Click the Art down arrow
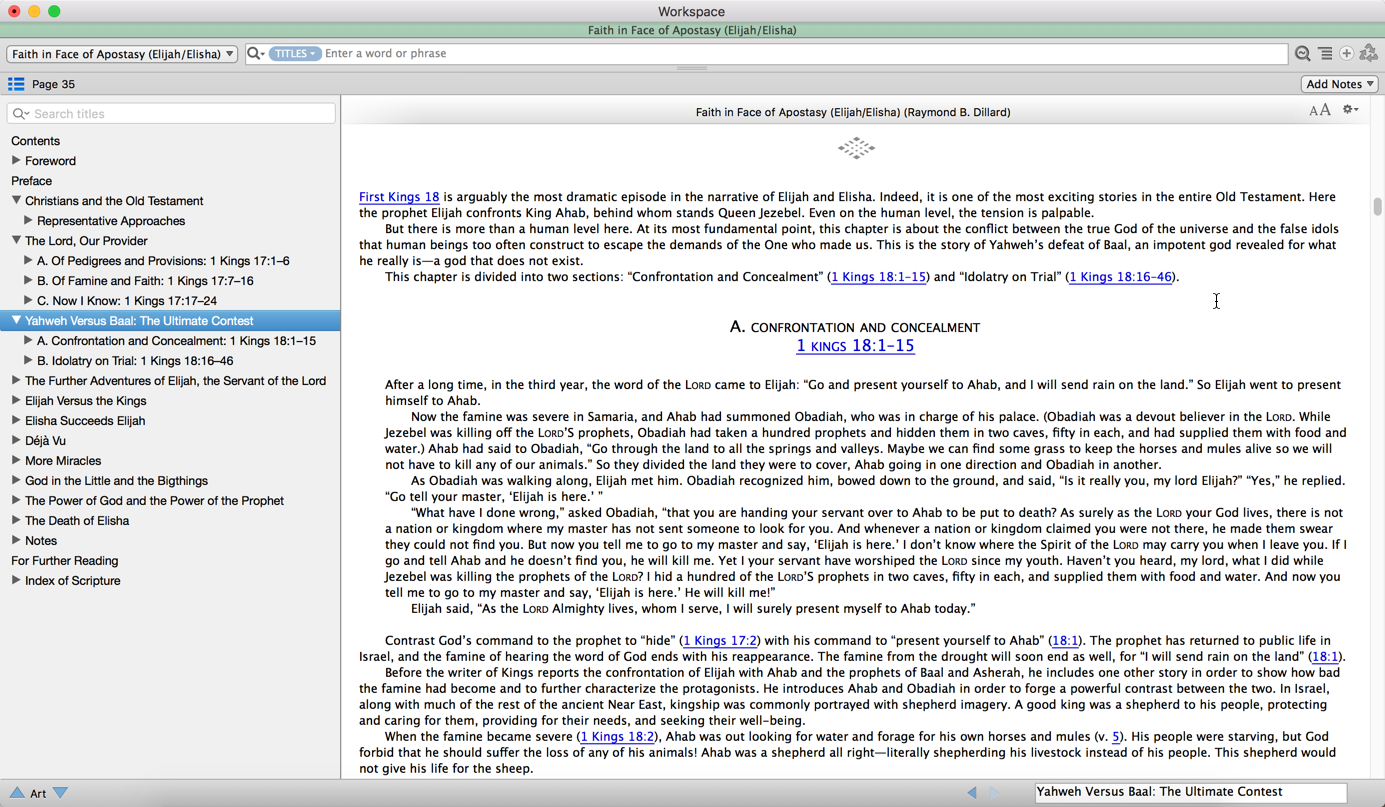Image resolution: width=1385 pixels, height=807 pixels. [61, 793]
